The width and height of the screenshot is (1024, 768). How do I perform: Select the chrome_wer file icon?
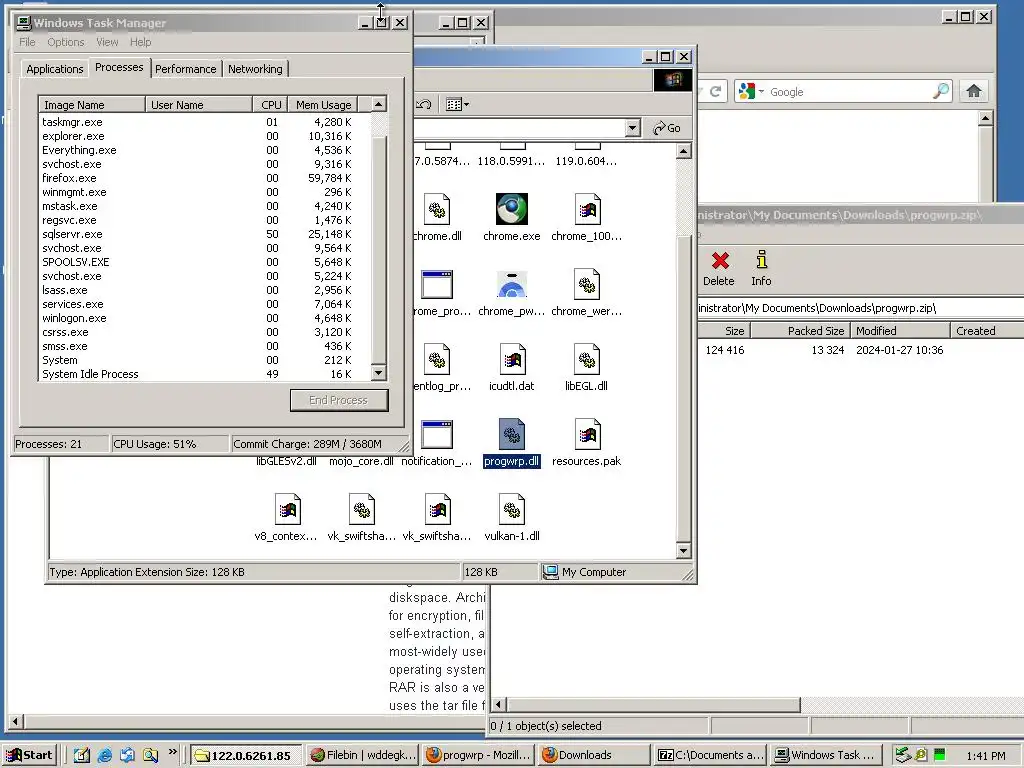586,284
